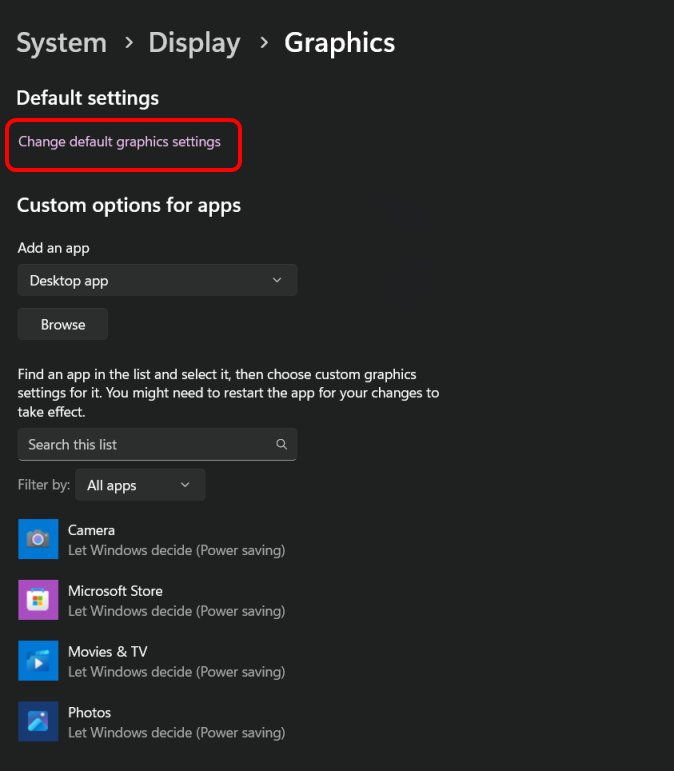Viewport: 674px width, 771px height.
Task: Click the Movies & TV app icon
Action: pos(38,661)
